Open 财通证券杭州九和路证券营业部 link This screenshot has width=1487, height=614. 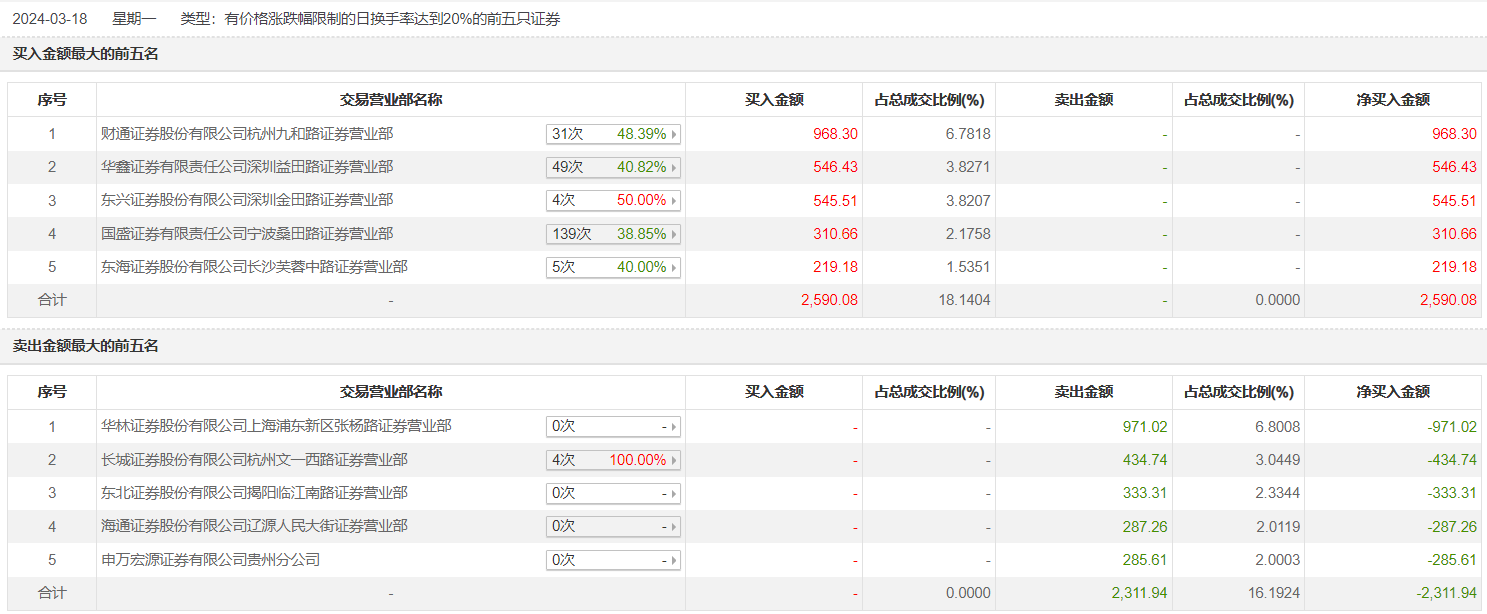pos(247,133)
